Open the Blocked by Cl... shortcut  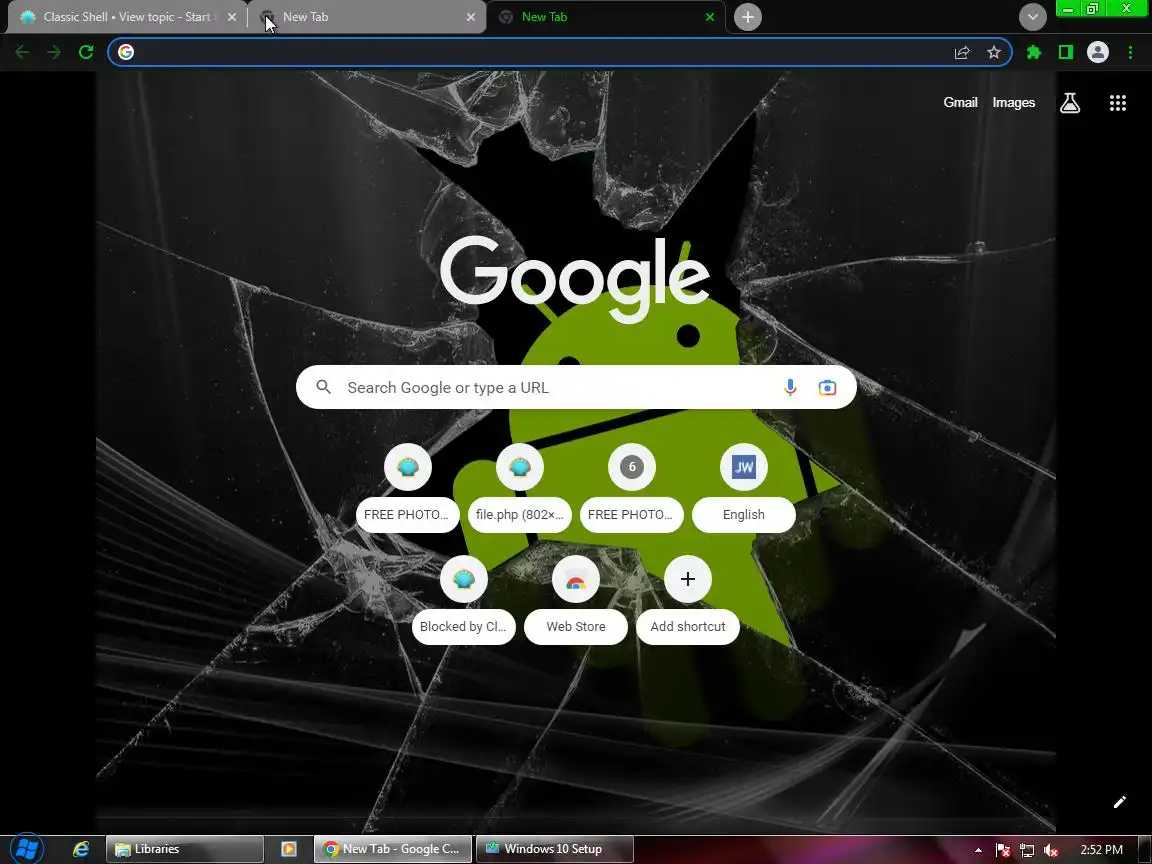pyautogui.click(x=464, y=600)
